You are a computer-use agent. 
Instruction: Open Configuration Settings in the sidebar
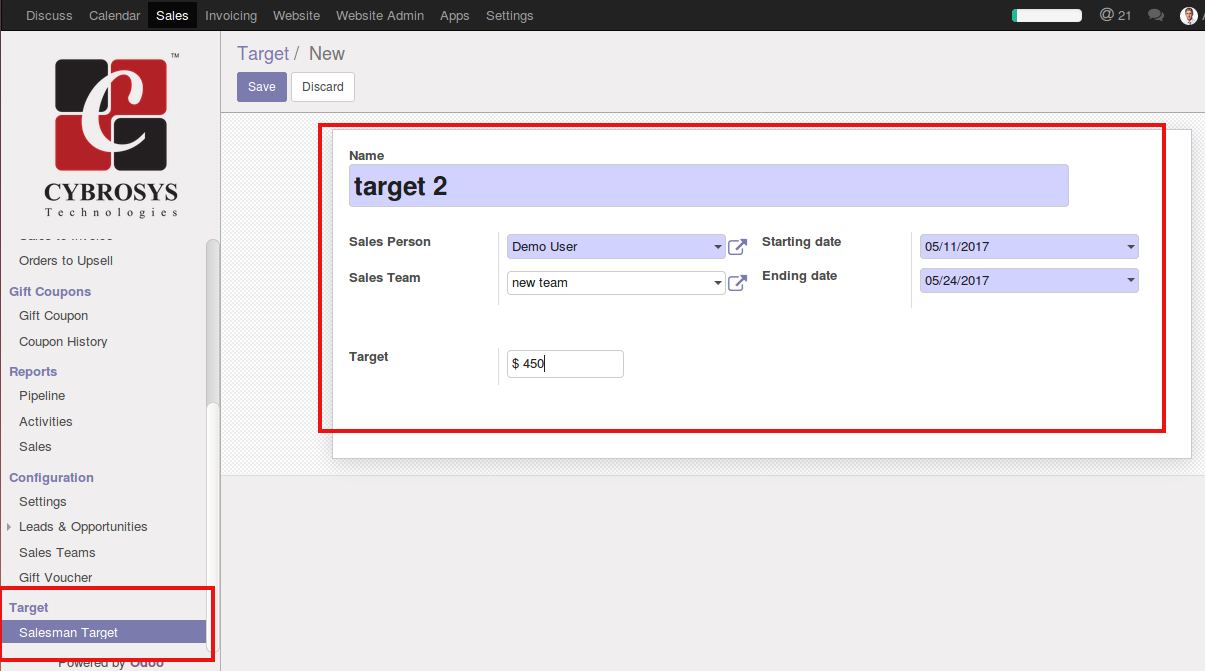click(x=43, y=502)
